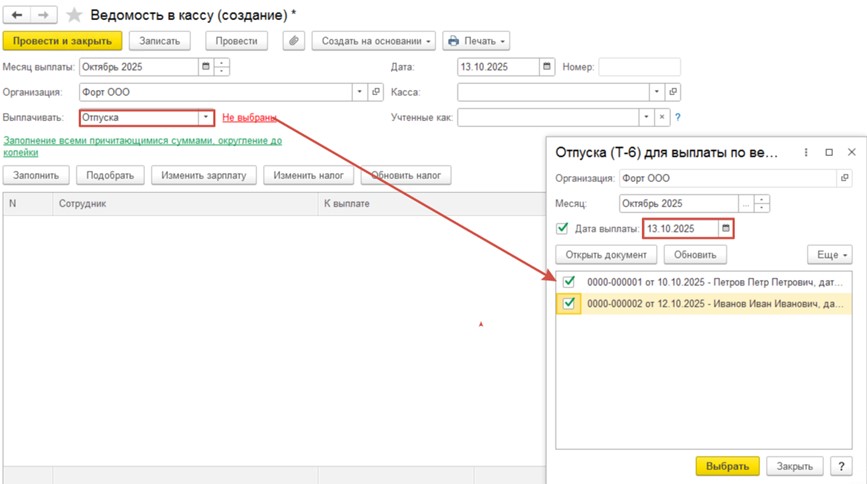Expand the Учтенные как dropdown
The image size is (867, 484).
point(647,117)
